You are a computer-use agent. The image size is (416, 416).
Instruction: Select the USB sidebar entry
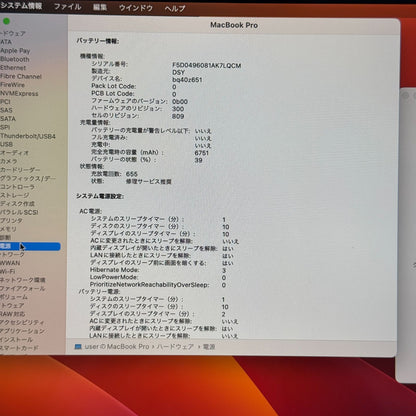coord(7,144)
